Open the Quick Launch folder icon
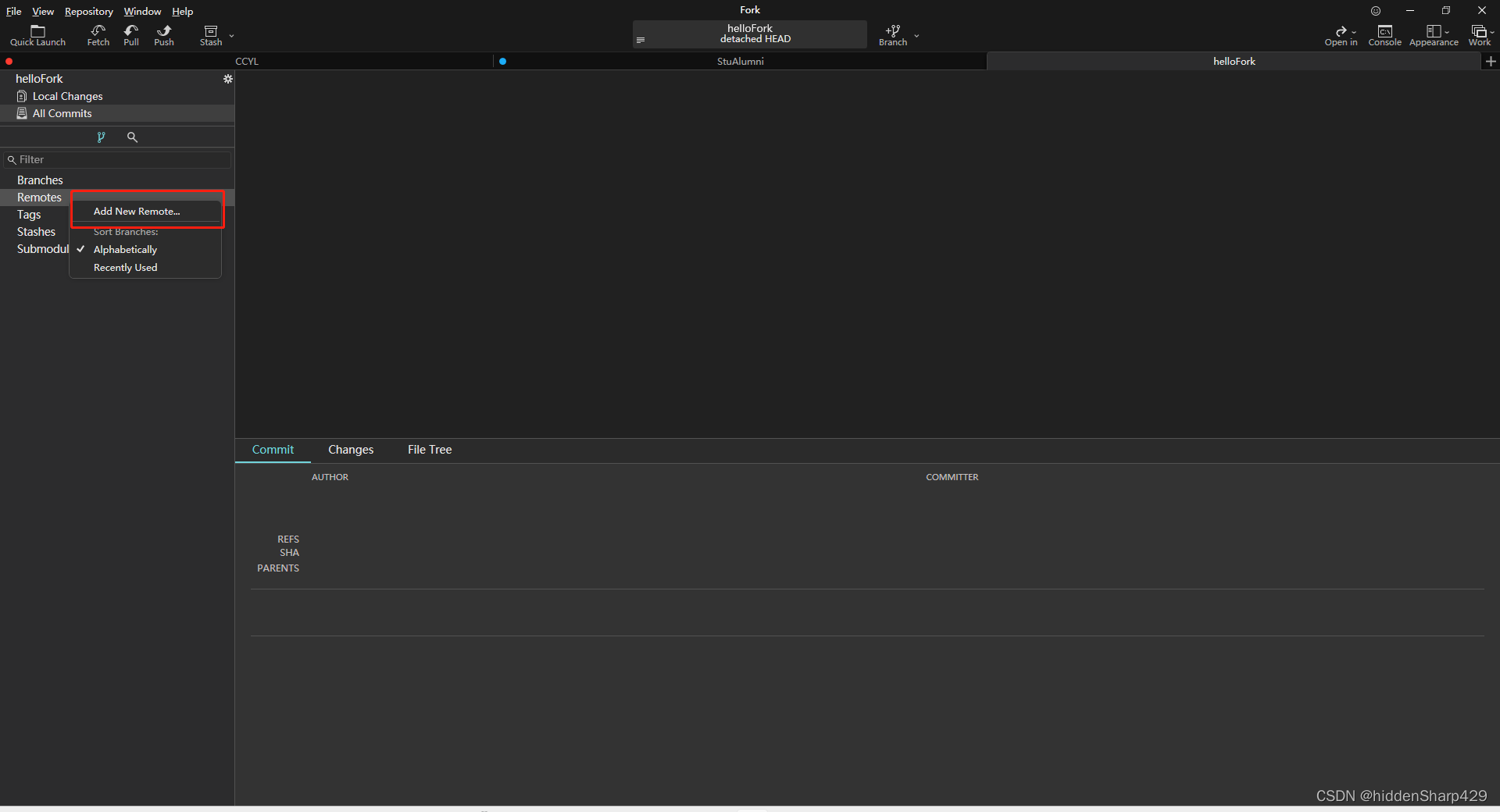1500x812 pixels. 37,31
